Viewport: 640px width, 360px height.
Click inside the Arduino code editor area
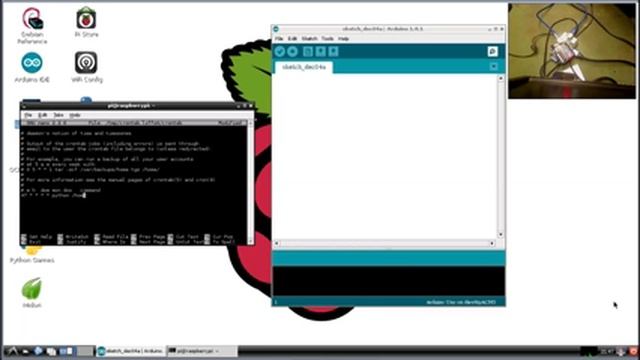[385, 157]
